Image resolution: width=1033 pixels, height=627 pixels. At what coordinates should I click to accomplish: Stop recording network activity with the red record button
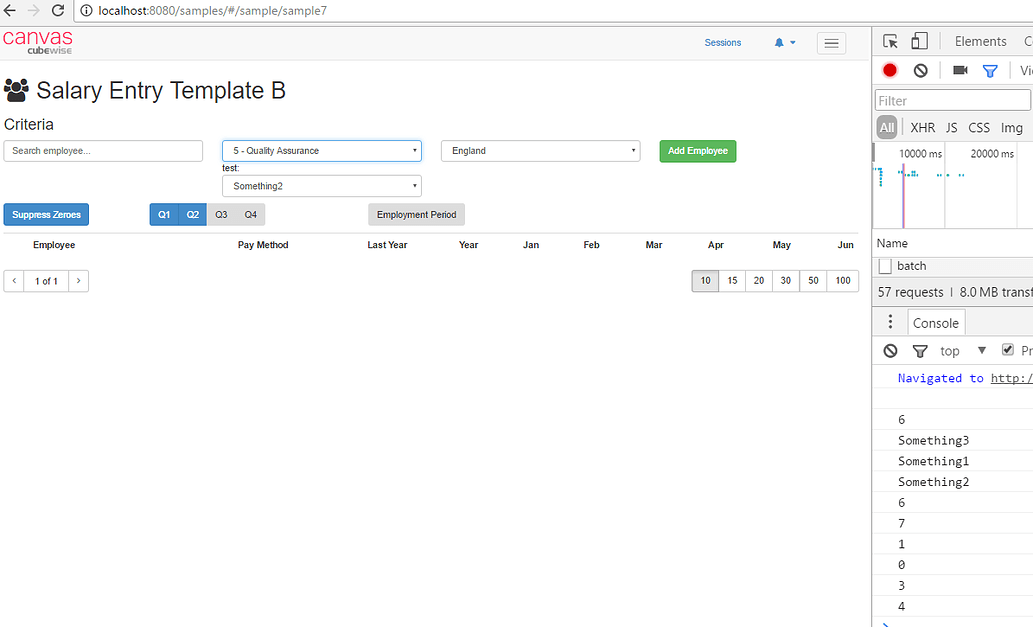[889, 70]
